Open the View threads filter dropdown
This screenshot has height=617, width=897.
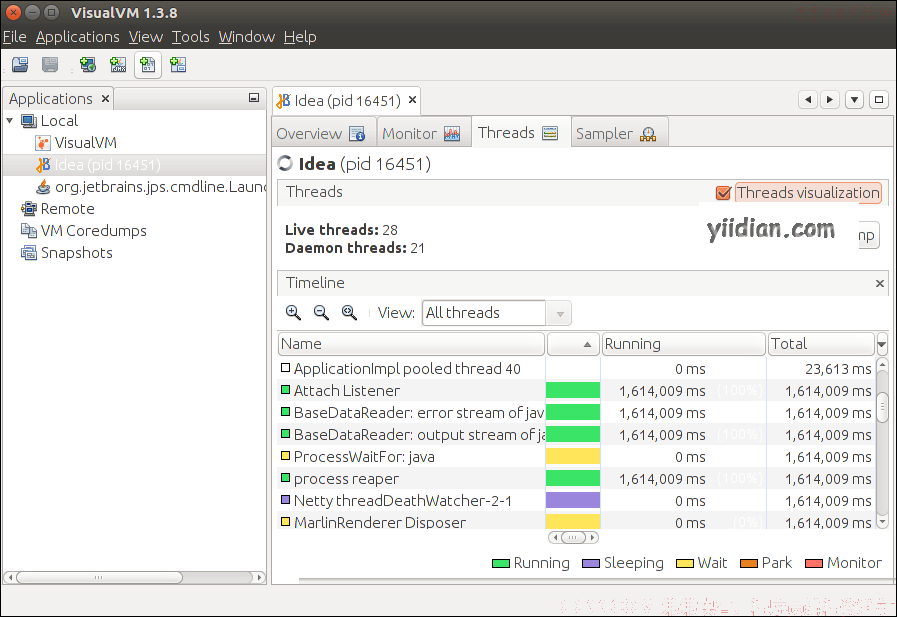[560, 313]
